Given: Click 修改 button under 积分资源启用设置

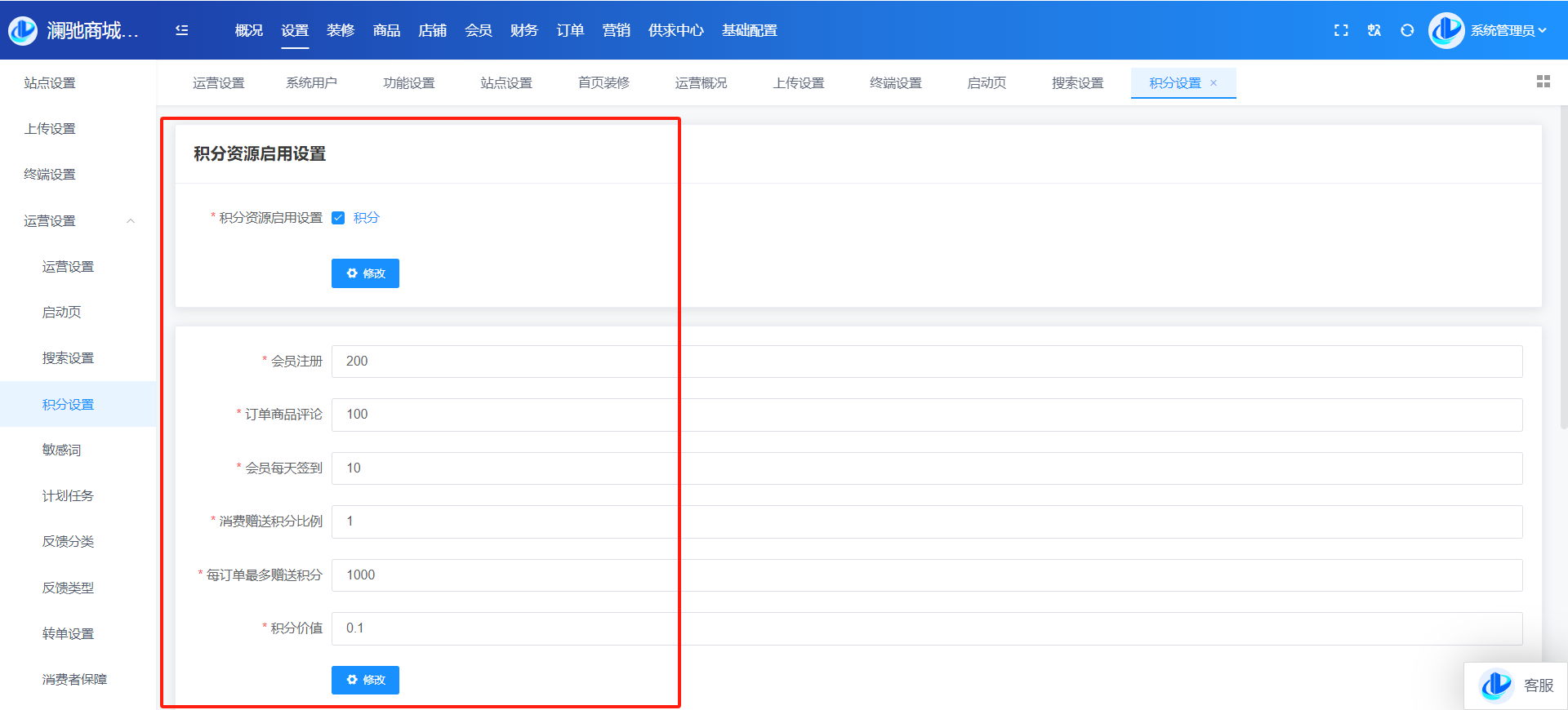Looking at the screenshot, I should [x=365, y=273].
